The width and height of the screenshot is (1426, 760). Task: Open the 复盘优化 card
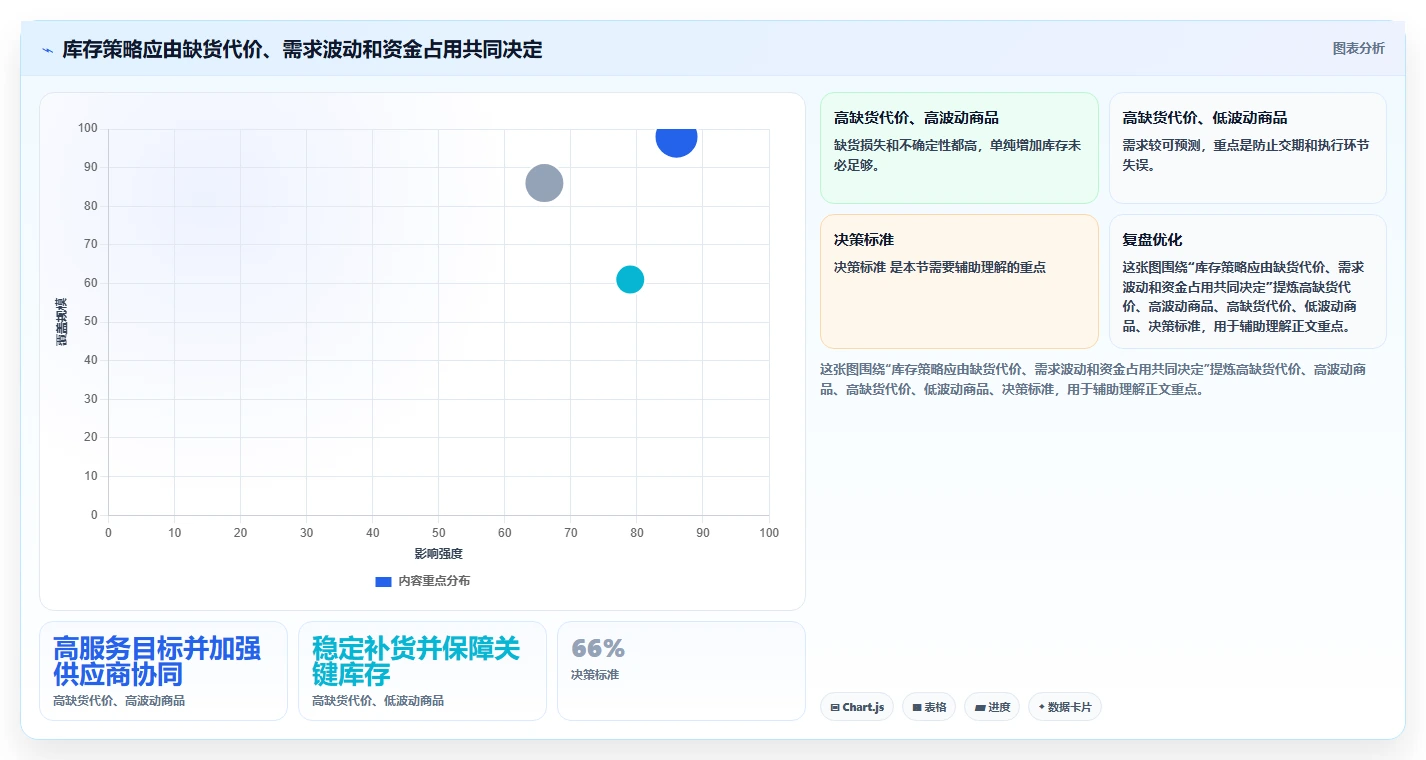pos(1247,281)
